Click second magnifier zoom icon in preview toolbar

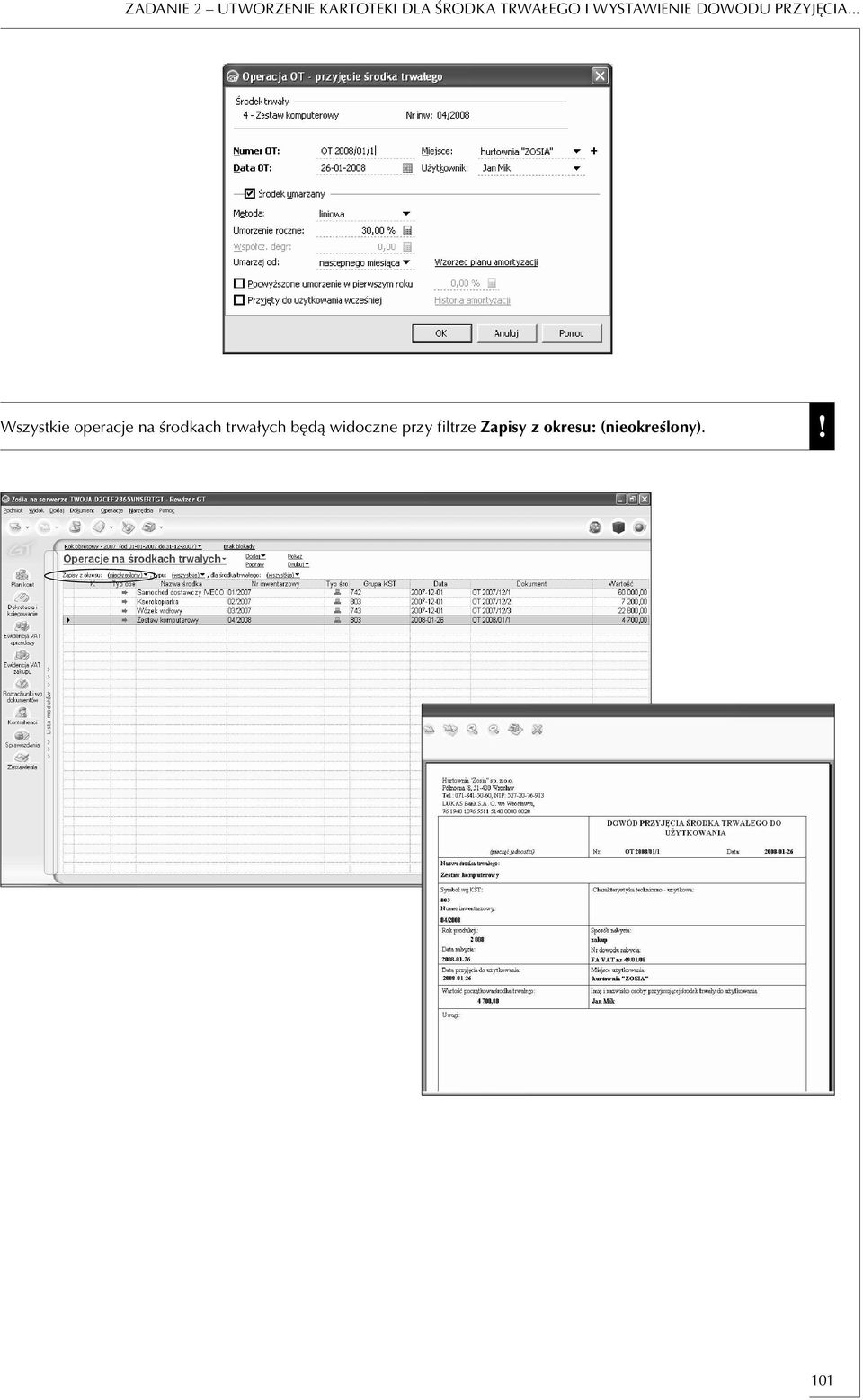click(494, 730)
